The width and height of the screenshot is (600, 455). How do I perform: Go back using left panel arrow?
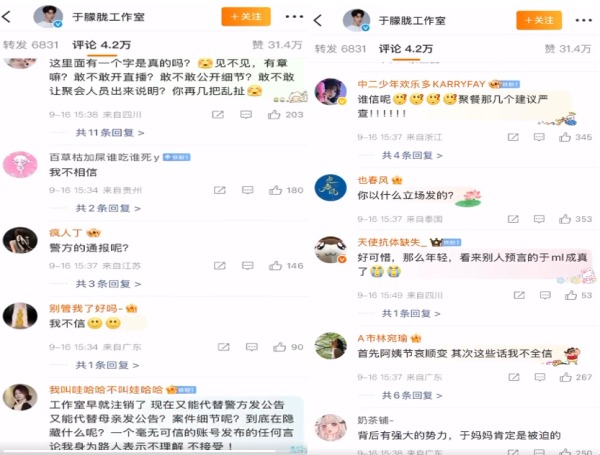[7, 17]
